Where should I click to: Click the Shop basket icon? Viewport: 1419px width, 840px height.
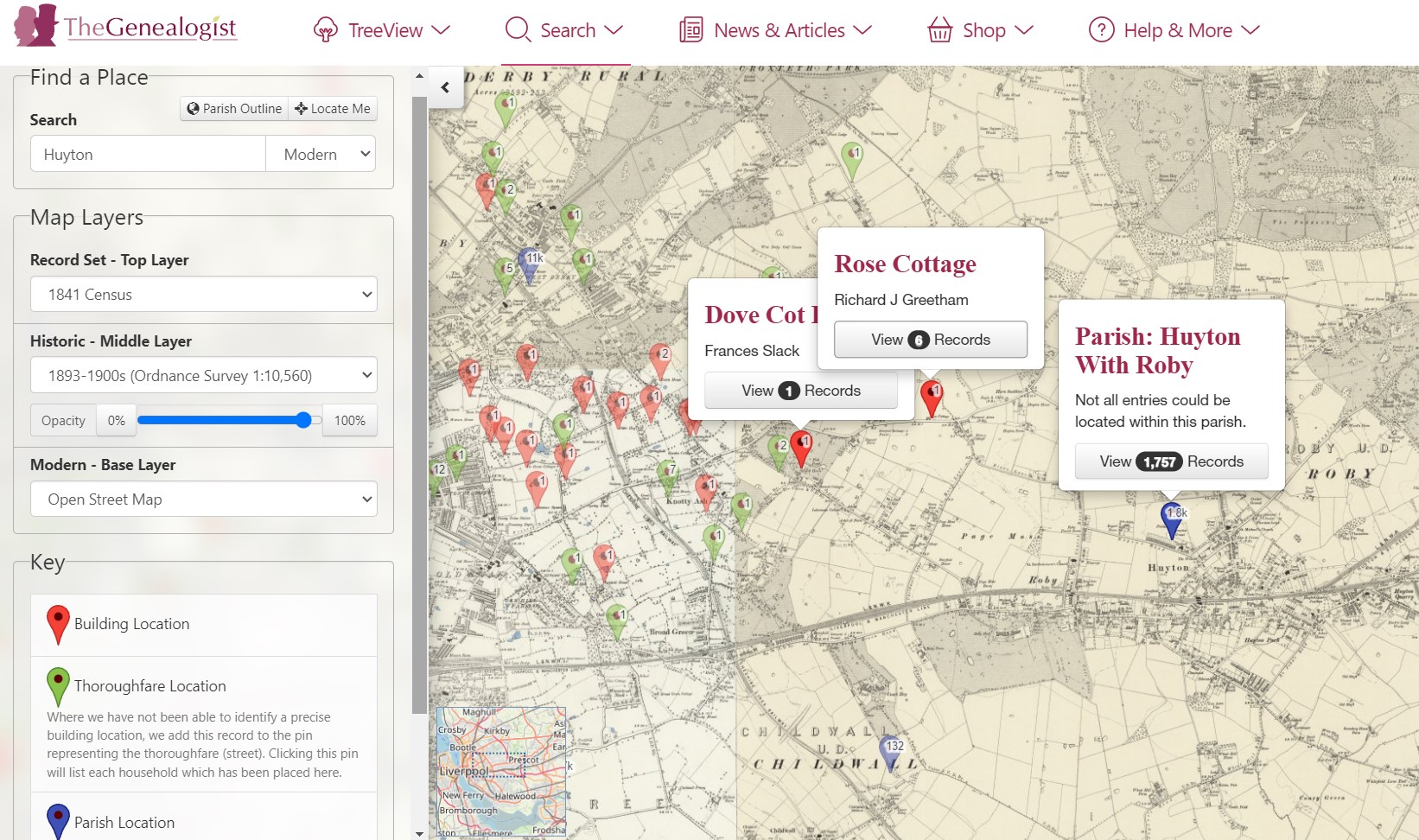940,29
